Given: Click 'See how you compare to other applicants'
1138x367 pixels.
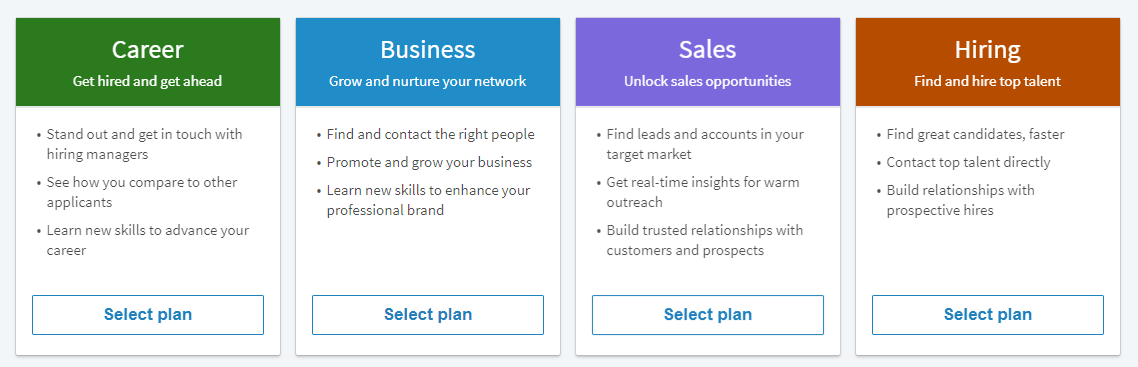Looking at the screenshot, I should click(142, 192).
